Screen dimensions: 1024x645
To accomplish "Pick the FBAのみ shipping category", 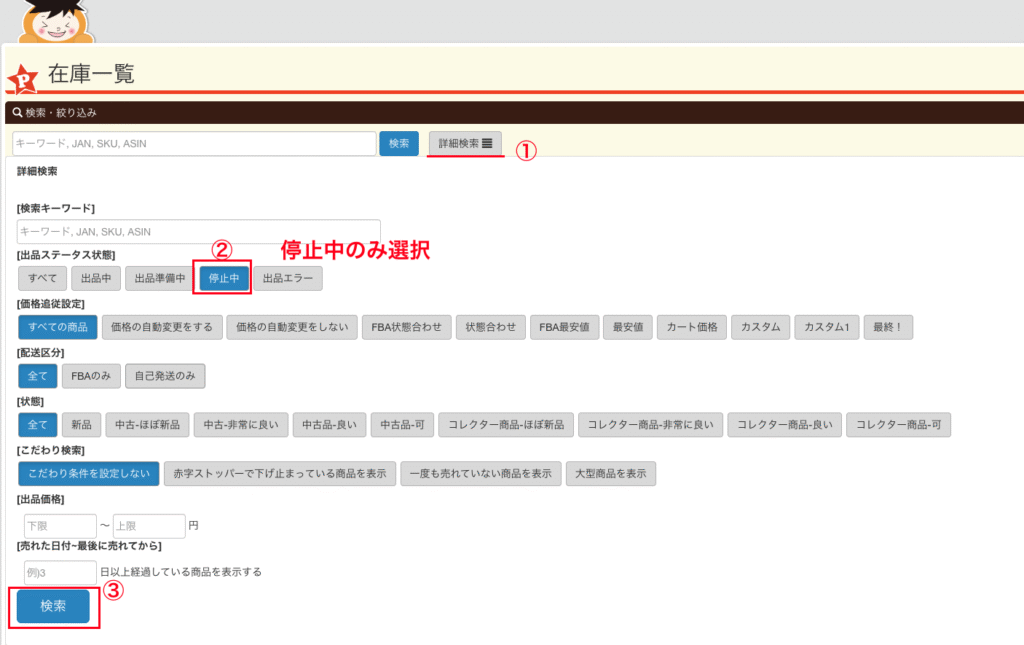I will pyautogui.click(x=91, y=376).
